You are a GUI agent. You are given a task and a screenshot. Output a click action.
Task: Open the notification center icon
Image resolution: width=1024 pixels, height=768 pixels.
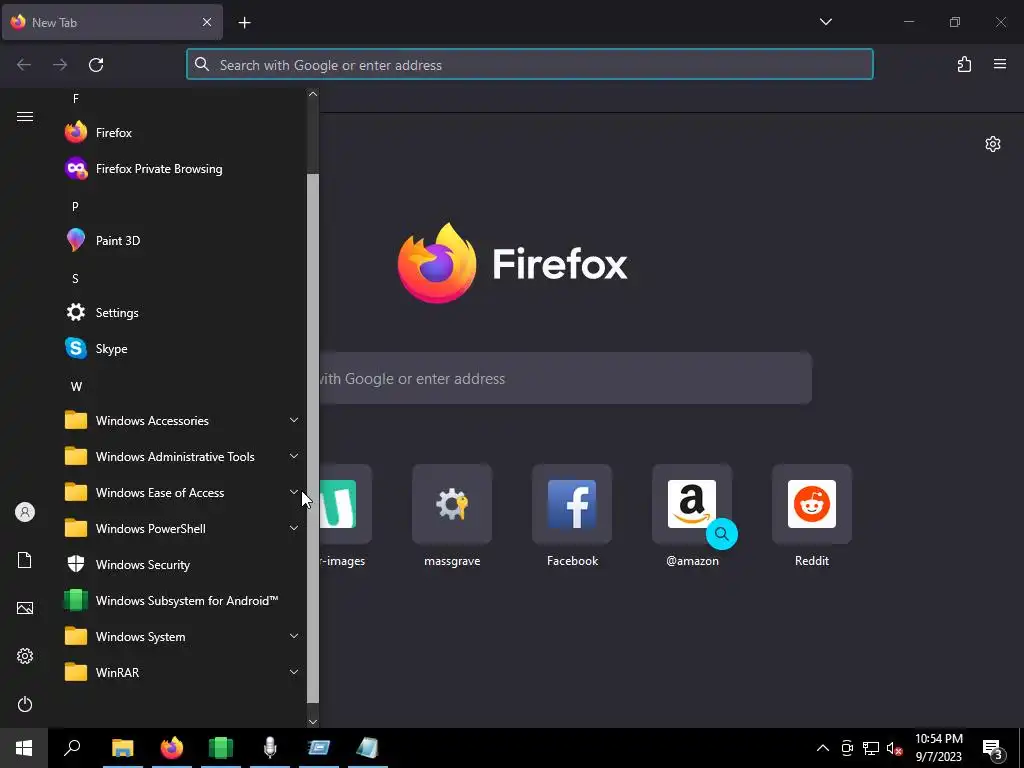(x=993, y=748)
